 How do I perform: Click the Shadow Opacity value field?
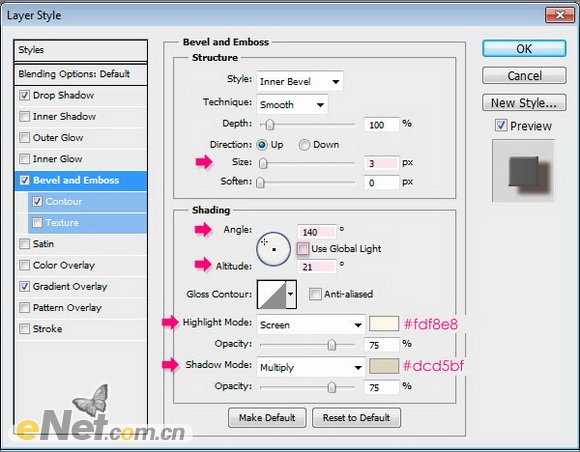[x=382, y=387]
